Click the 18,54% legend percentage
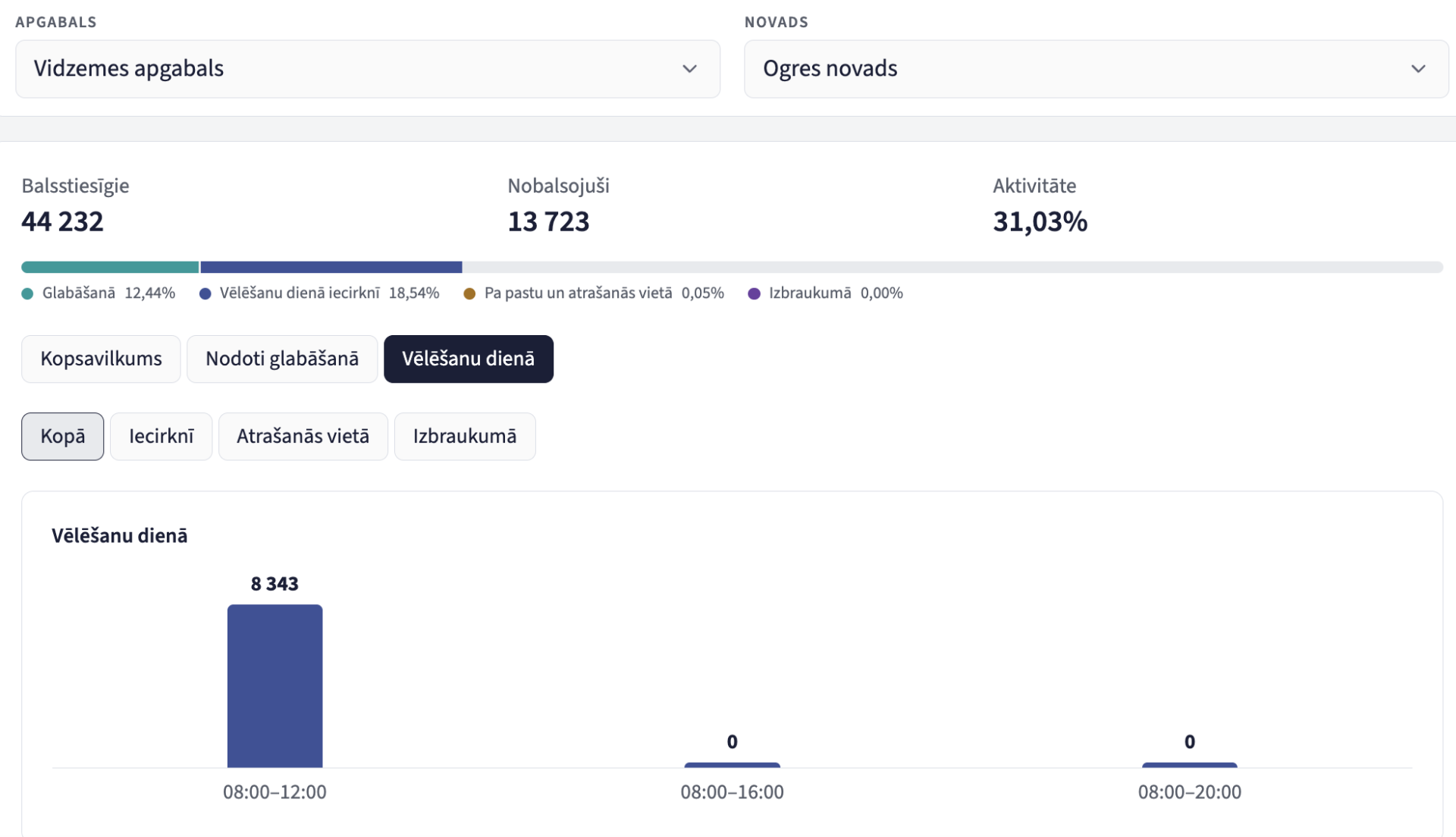 414,293
